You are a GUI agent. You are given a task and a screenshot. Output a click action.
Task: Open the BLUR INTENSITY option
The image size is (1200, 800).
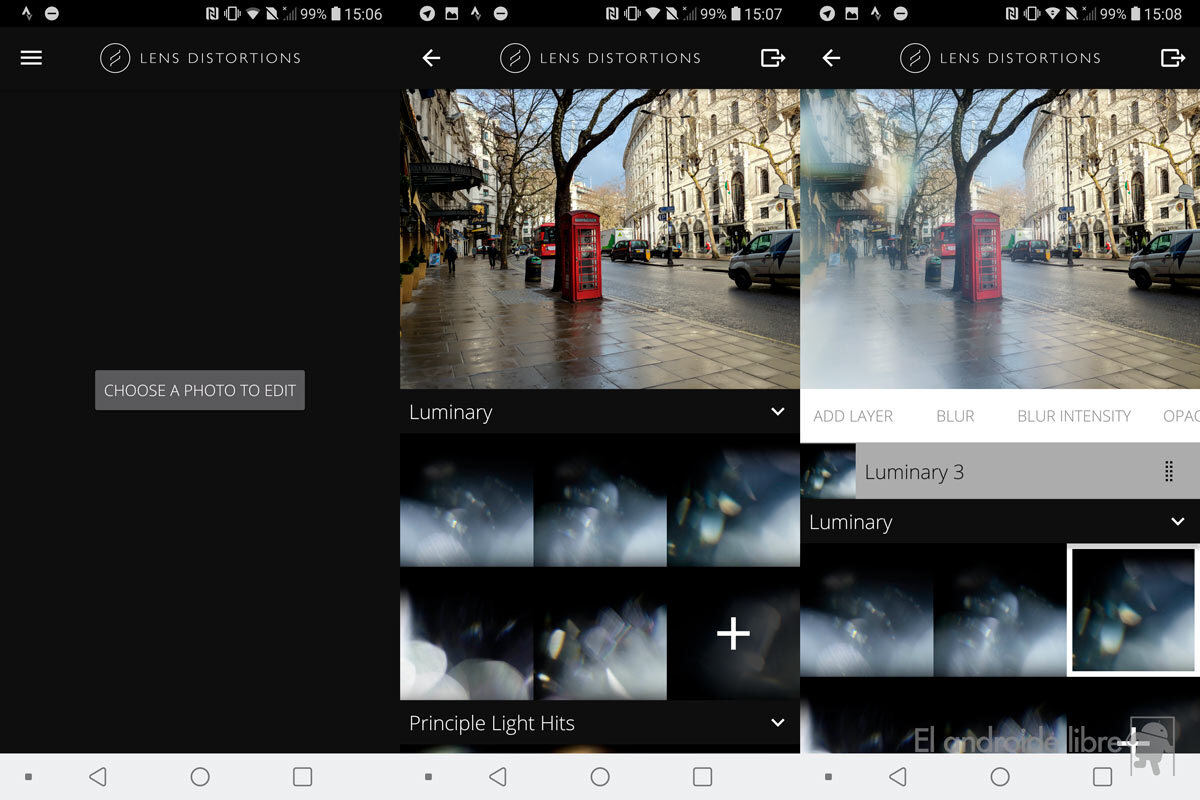coord(1074,416)
